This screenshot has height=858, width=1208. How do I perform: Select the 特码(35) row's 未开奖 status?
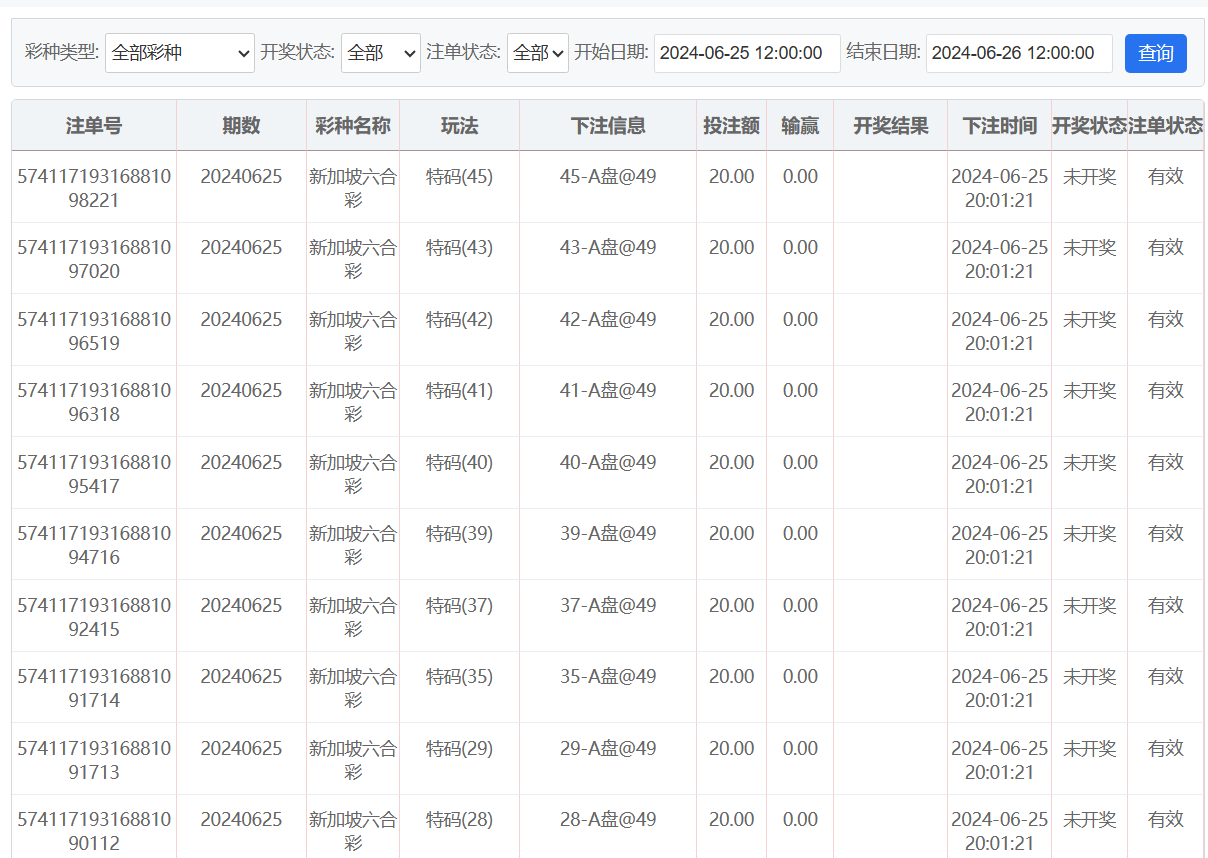click(x=1089, y=677)
